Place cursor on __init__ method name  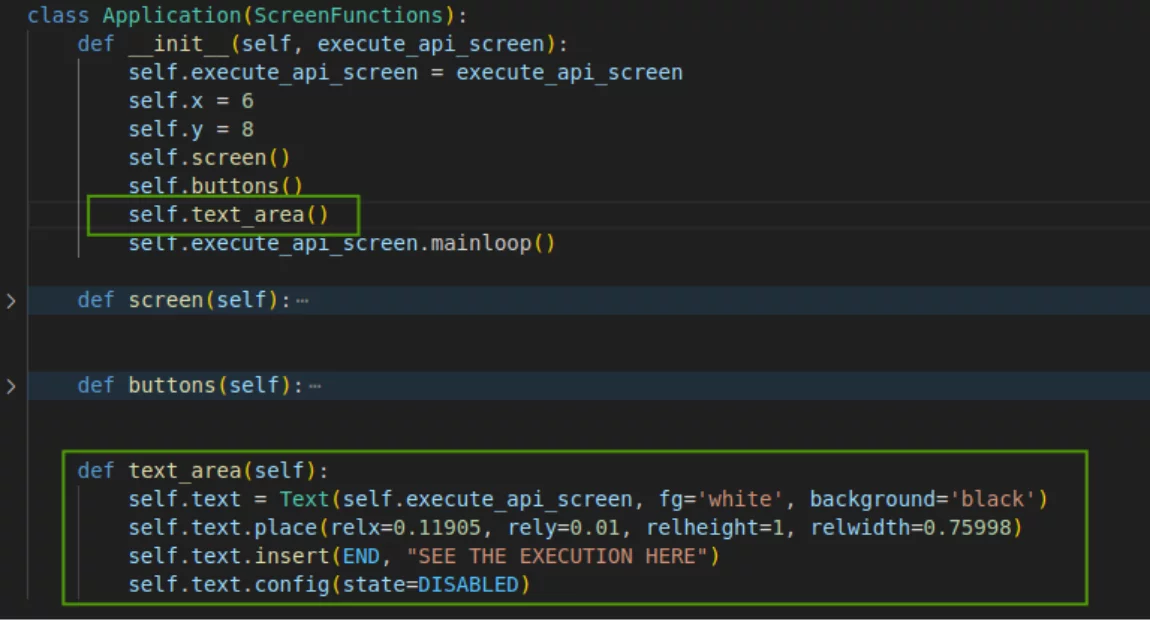178,44
